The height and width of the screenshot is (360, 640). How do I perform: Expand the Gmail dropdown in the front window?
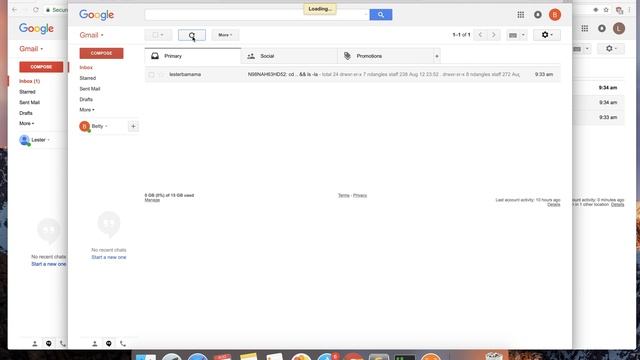pyautogui.click(x=91, y=35)
